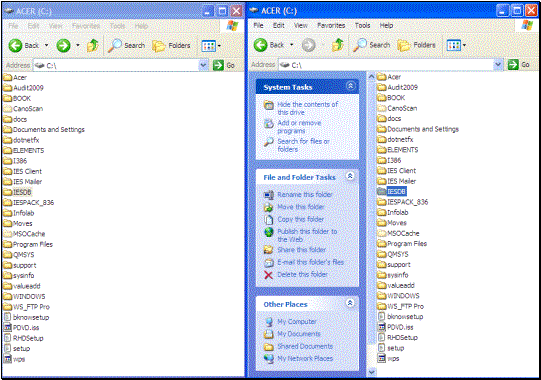Select MSOCache folder in right window
This screenshot has width=541, height=380.
398,233
